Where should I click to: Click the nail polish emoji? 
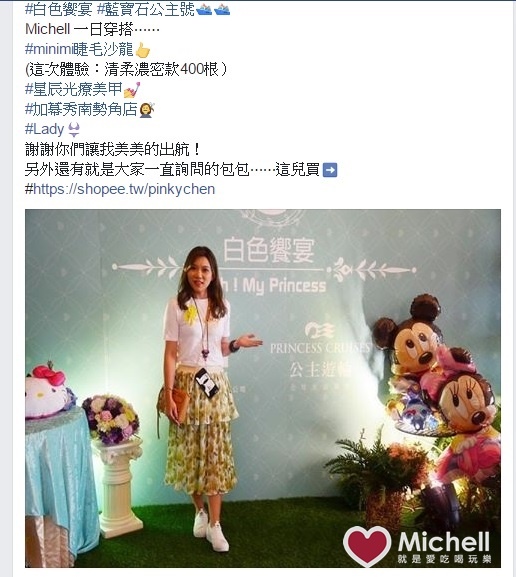click(x=132, y=90)
